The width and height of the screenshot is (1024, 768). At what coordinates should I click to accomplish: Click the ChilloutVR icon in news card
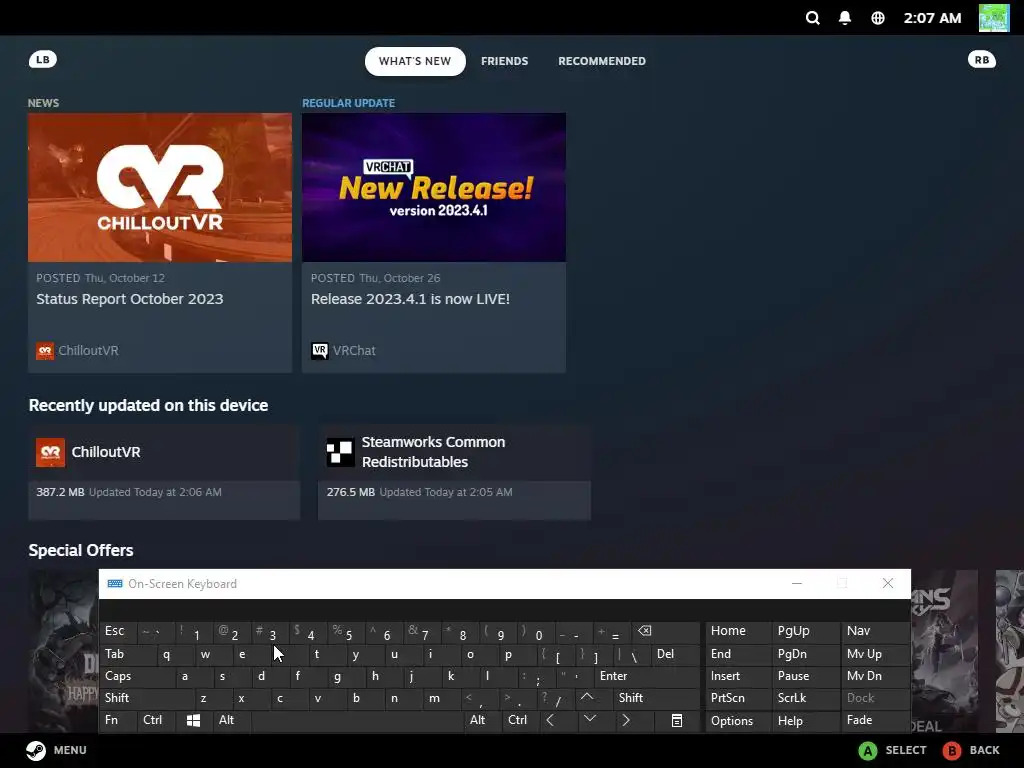click(44, 351)
